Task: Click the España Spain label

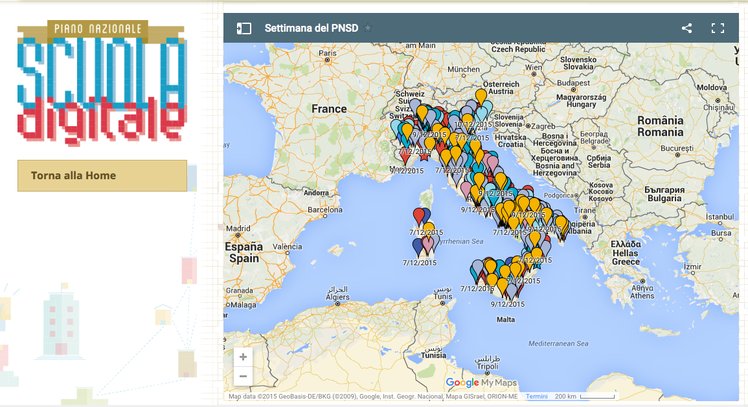Action: (x=244, y=252)
